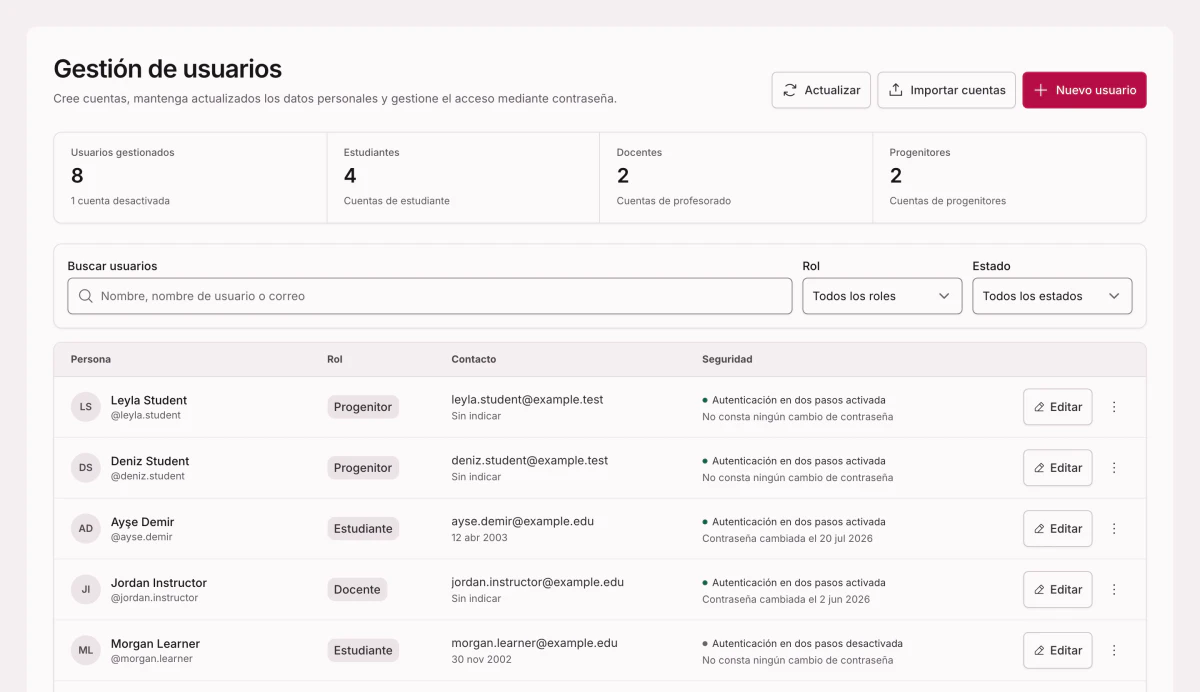The width and height of the screenshot is (1200, 692).
Task: Edit Jordan Instructor's account
Action: pos(1058,590)
